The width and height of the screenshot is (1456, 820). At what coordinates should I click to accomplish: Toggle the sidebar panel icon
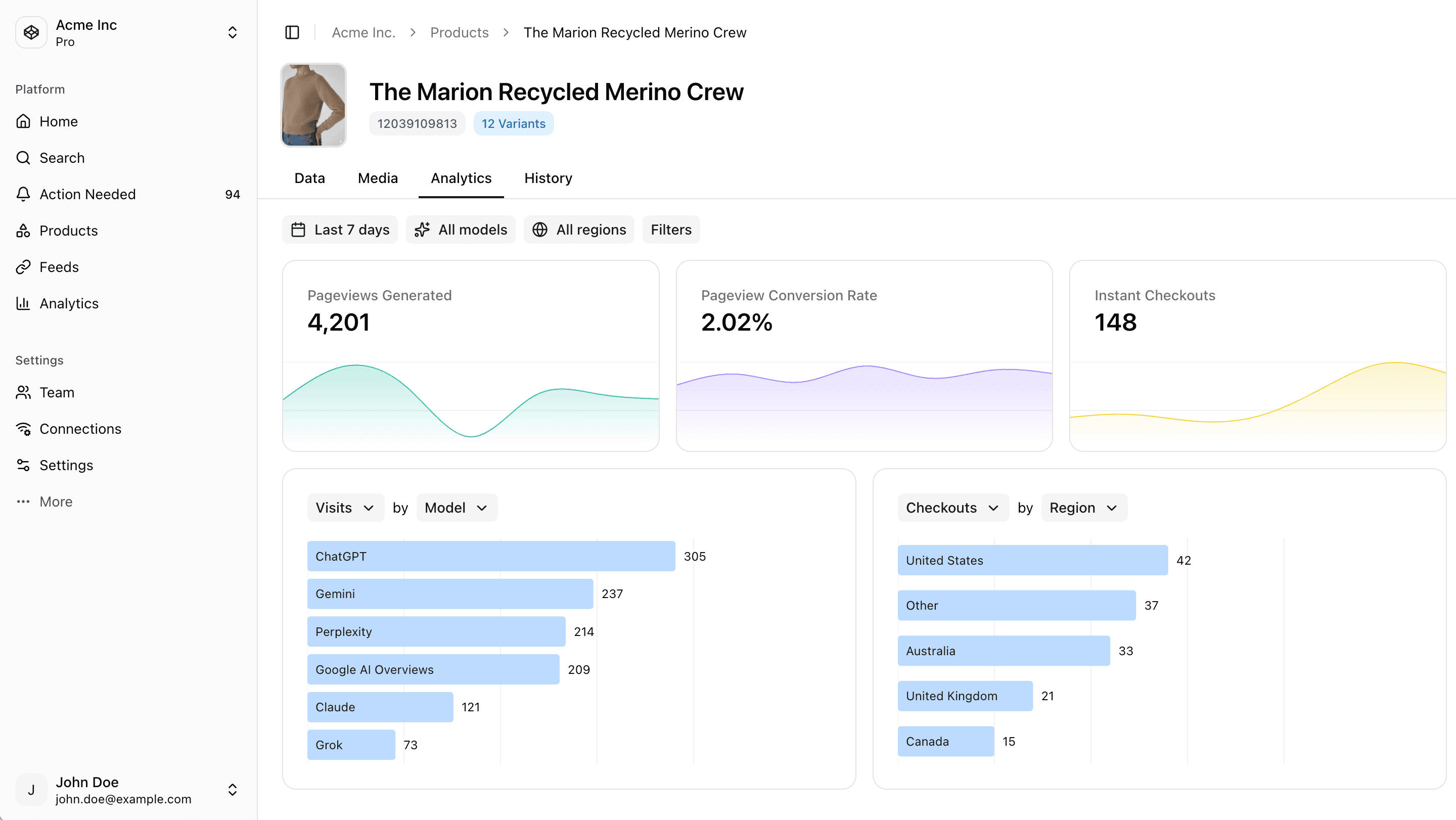tap(292, 32)
